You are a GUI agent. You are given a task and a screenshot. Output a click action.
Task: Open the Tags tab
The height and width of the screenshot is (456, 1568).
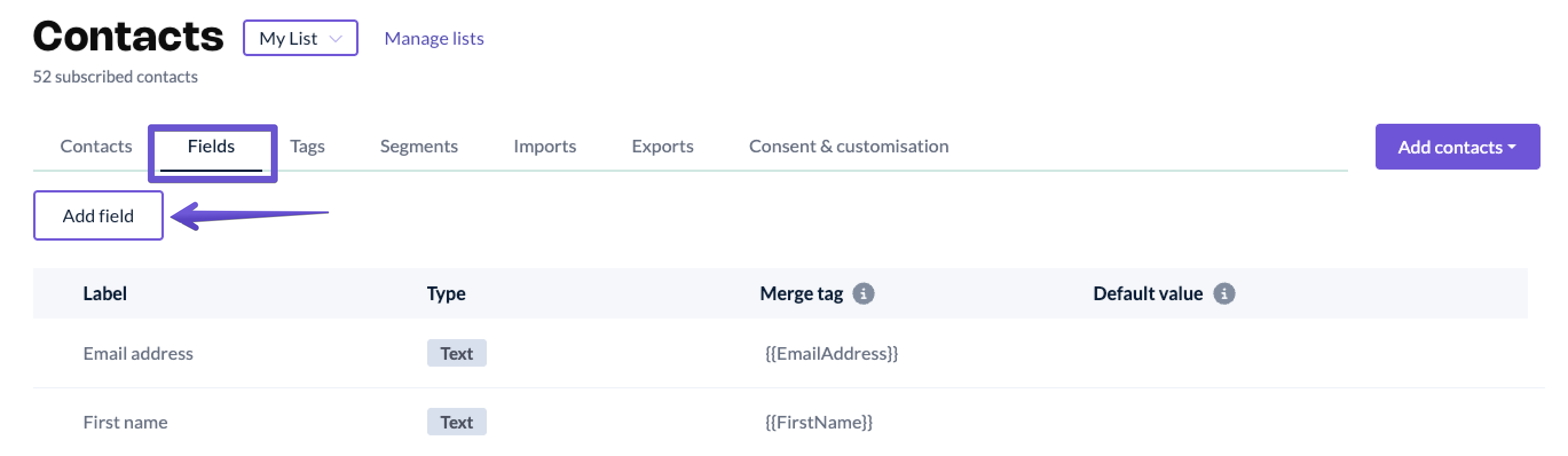coord(307,146)
